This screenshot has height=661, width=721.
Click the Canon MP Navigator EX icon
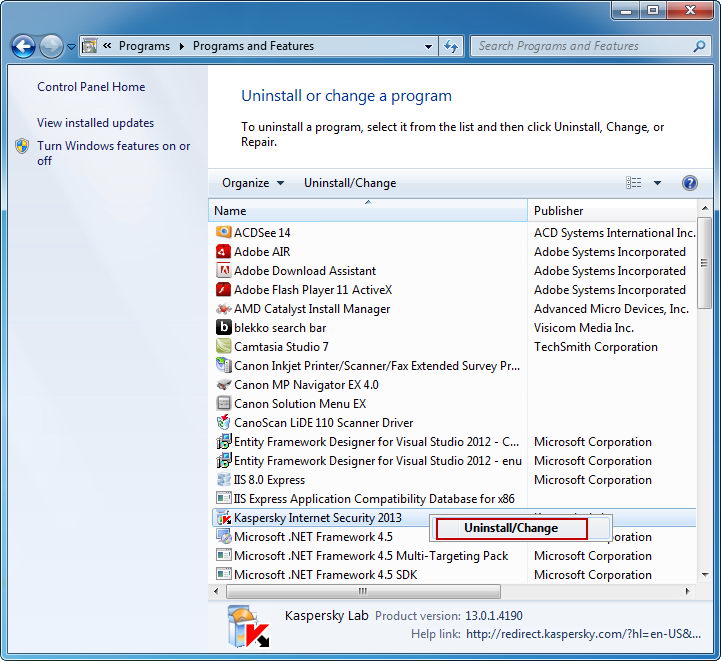point(223,384)
